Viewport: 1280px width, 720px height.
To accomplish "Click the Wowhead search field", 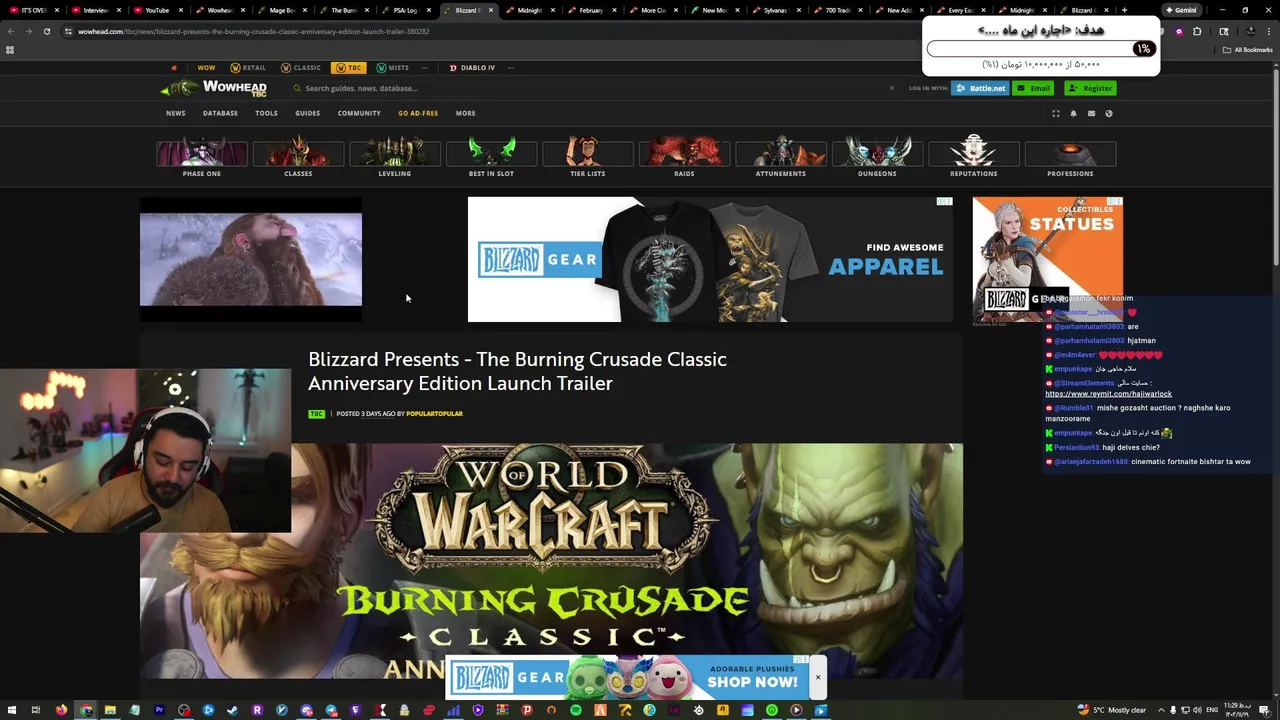I will [590, 88].
